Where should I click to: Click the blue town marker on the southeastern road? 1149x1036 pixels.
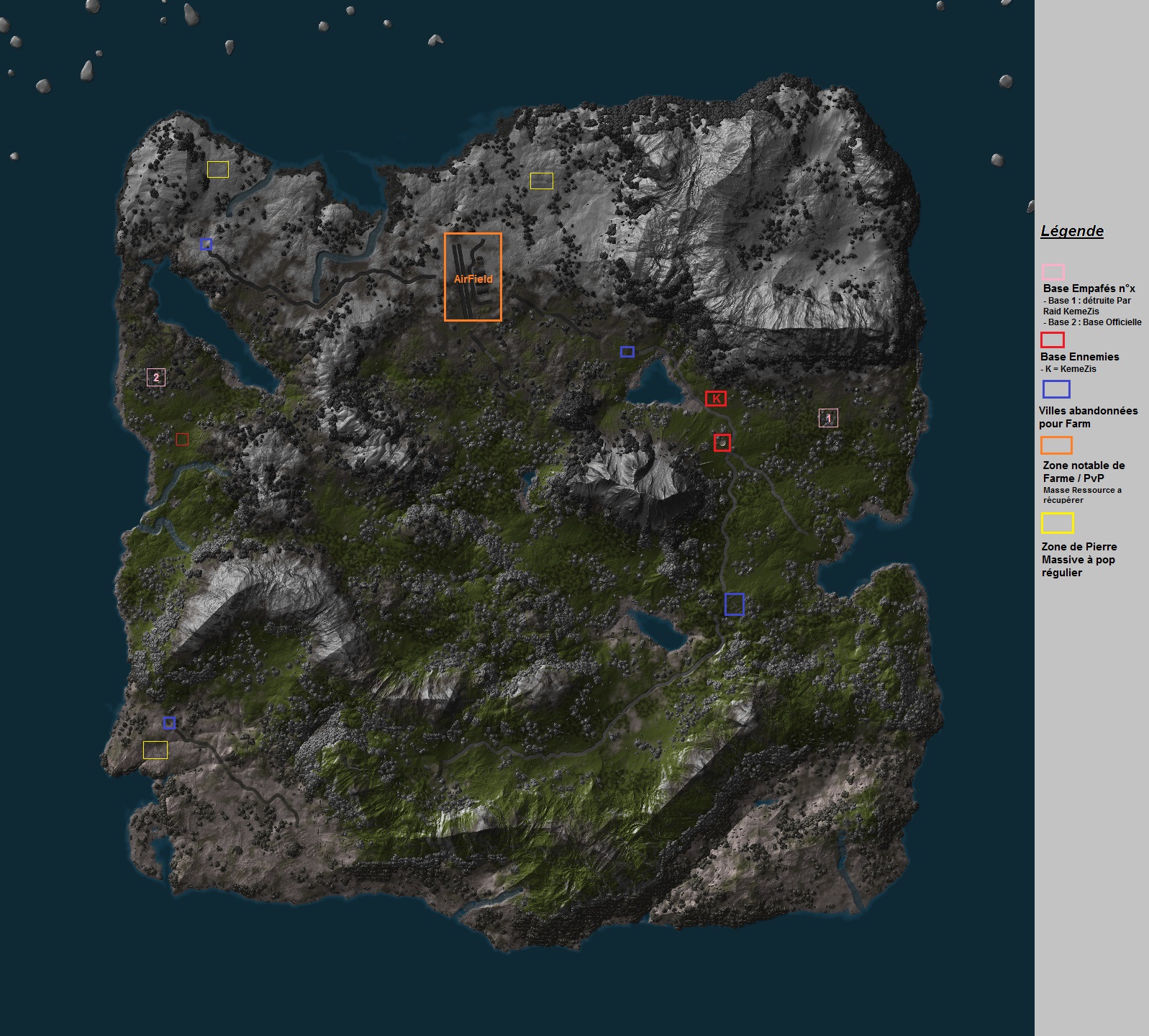[x=734, y=604]
